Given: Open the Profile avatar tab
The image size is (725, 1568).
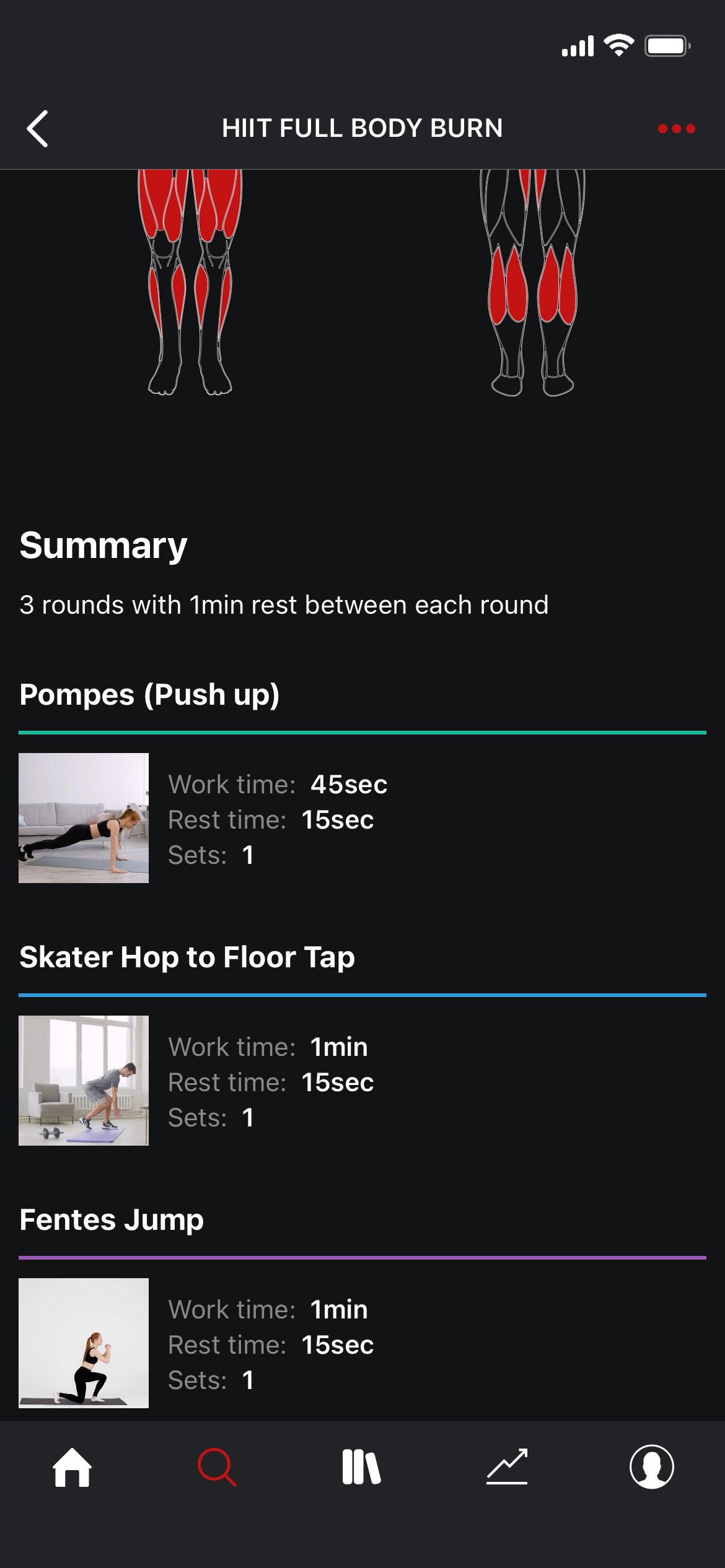Looking at the screenshot, I should coord(651,1467).
